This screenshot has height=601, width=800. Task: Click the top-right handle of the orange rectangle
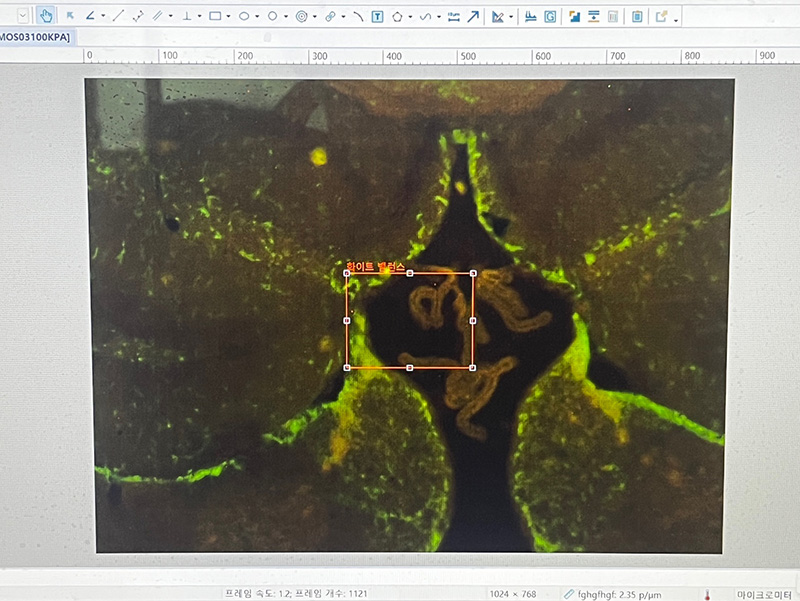tap(473, 273)
